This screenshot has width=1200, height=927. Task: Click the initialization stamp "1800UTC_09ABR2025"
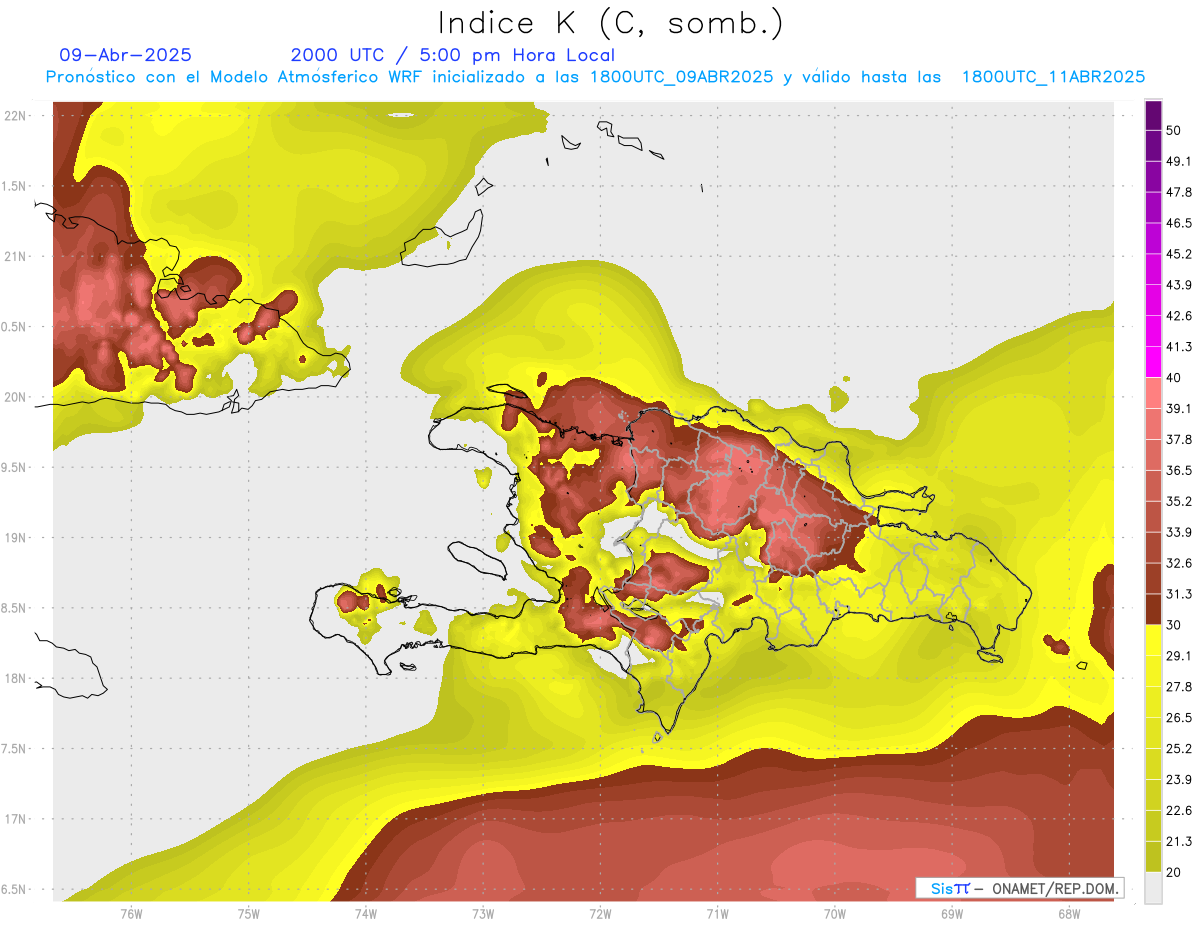click(x=681, y=77)
